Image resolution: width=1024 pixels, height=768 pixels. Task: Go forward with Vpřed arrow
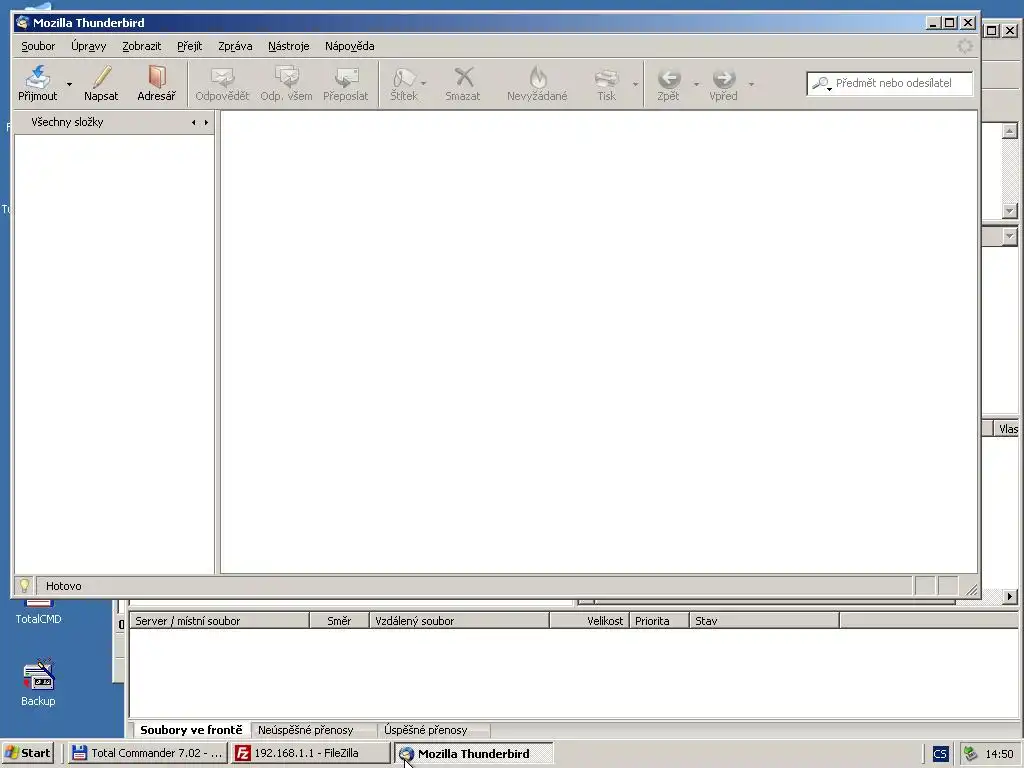point(724,78)
